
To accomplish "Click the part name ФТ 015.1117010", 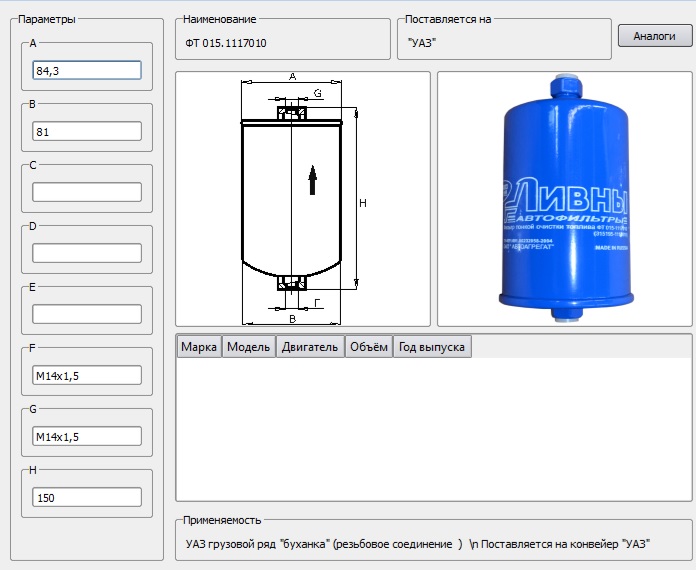I will pos(226,43).
